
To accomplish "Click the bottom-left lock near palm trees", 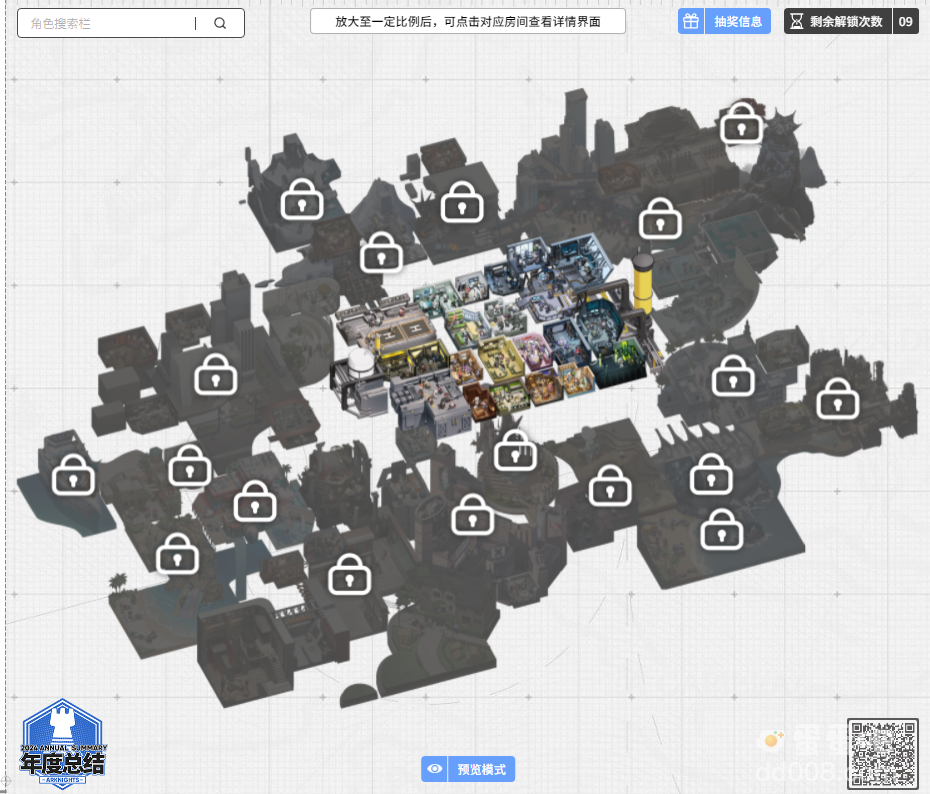I will tap(177, 553).
